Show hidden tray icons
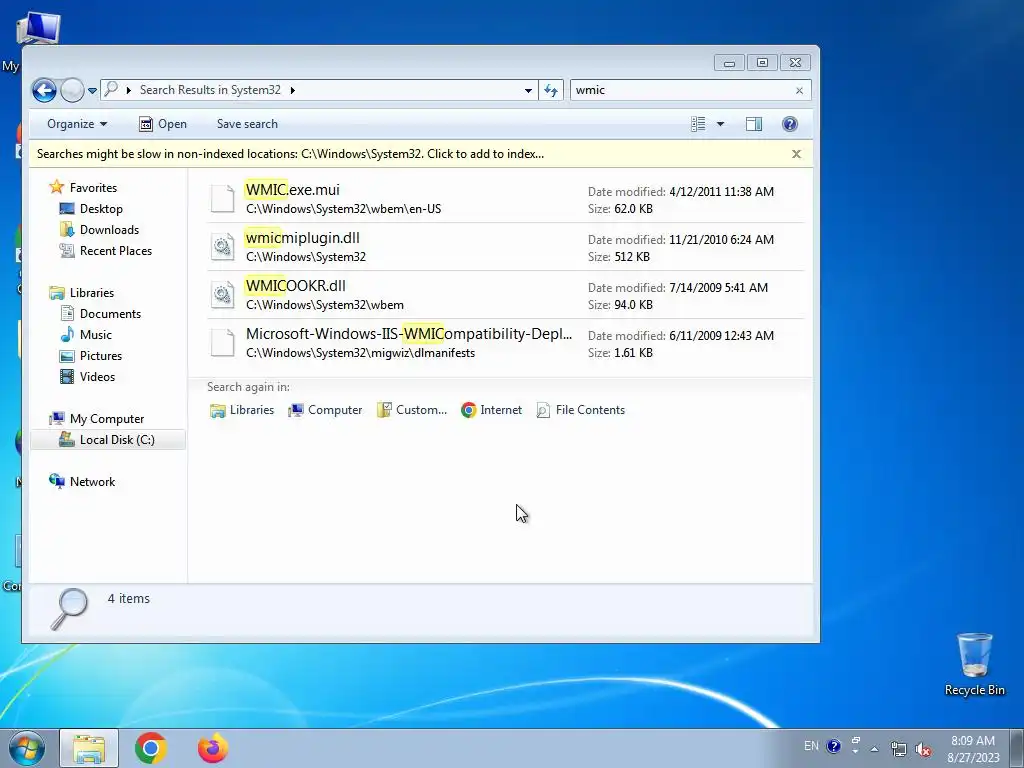The height and width of the screenshot is (768, 1024). (x=874, y=748)
